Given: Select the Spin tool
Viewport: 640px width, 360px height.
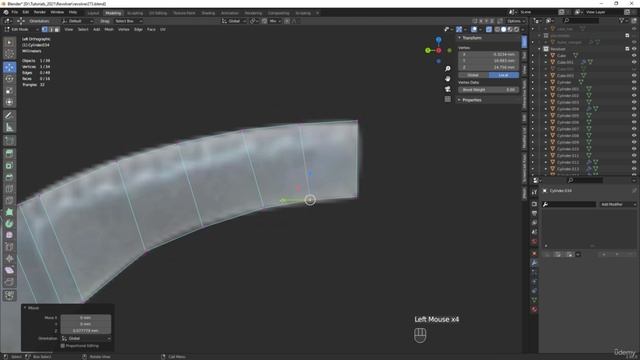Looking at the screenshot, I should tap(9, 224).
